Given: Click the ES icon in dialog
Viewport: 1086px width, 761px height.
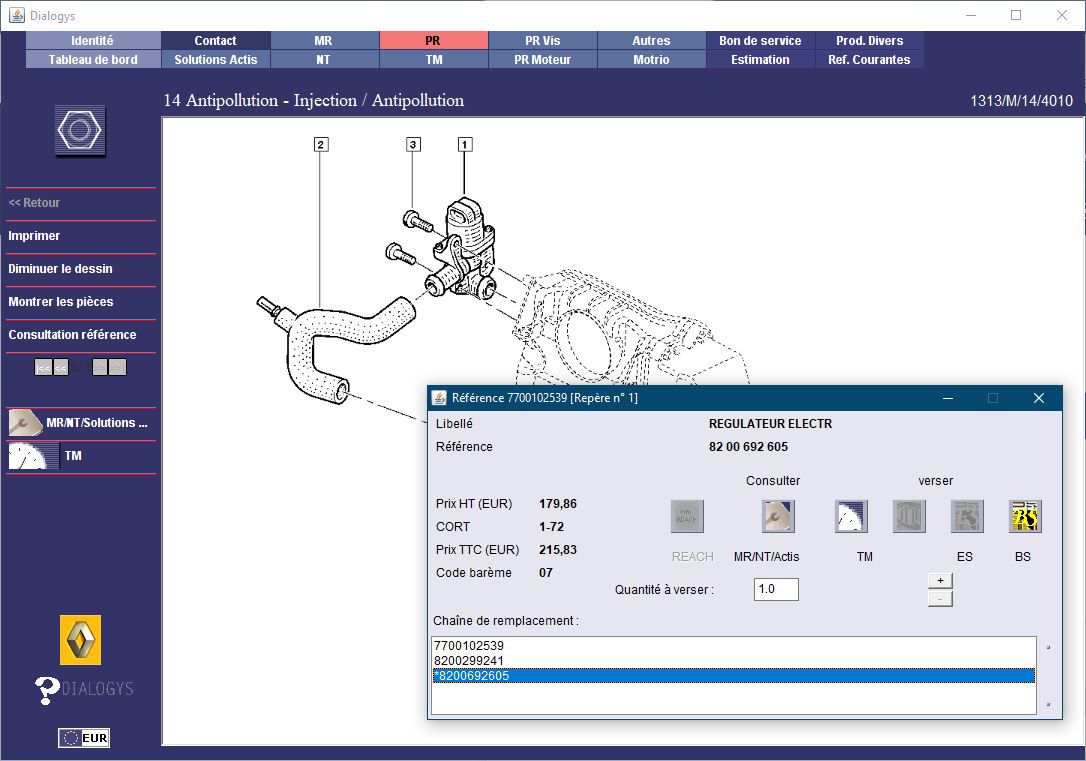Looking at the screenshot, I should [967, 516].
